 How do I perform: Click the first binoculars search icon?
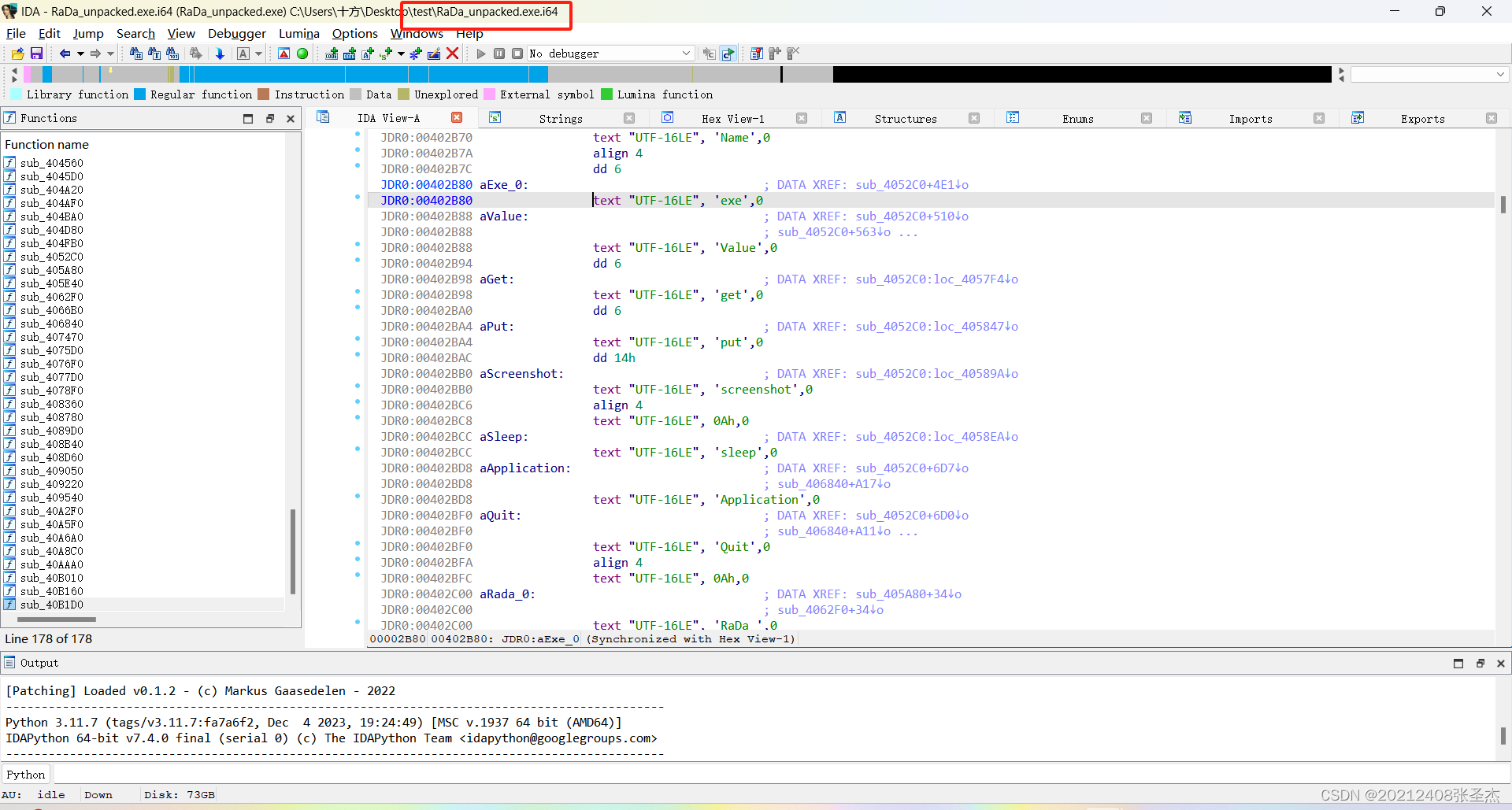click(136, 54)
